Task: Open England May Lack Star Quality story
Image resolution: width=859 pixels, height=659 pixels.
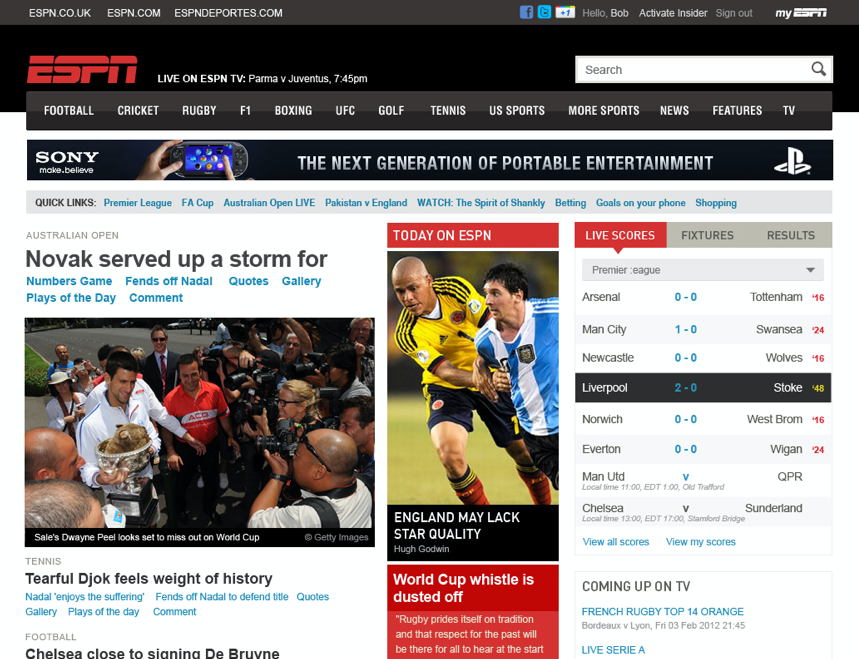Action: (456, 525)
